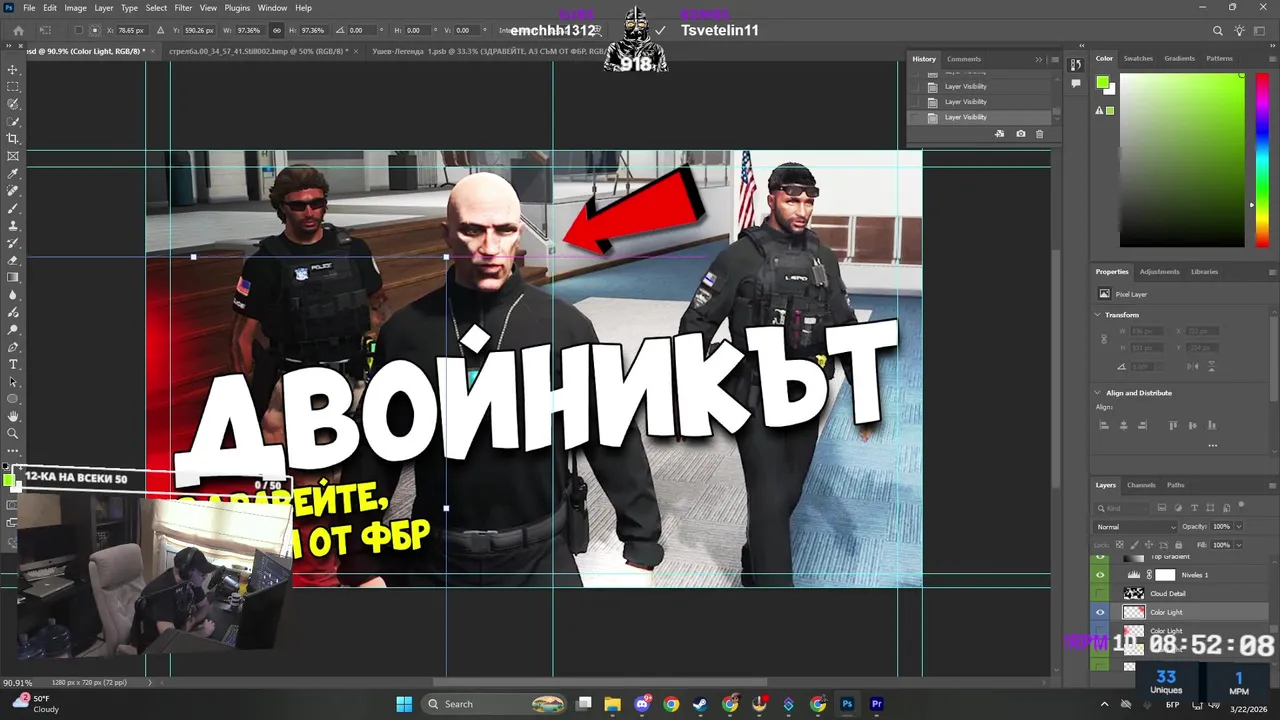Align top edges in Properties panel
Image resolution: width=1280 pixels, height=720 pixels.
click(1173, 425)
